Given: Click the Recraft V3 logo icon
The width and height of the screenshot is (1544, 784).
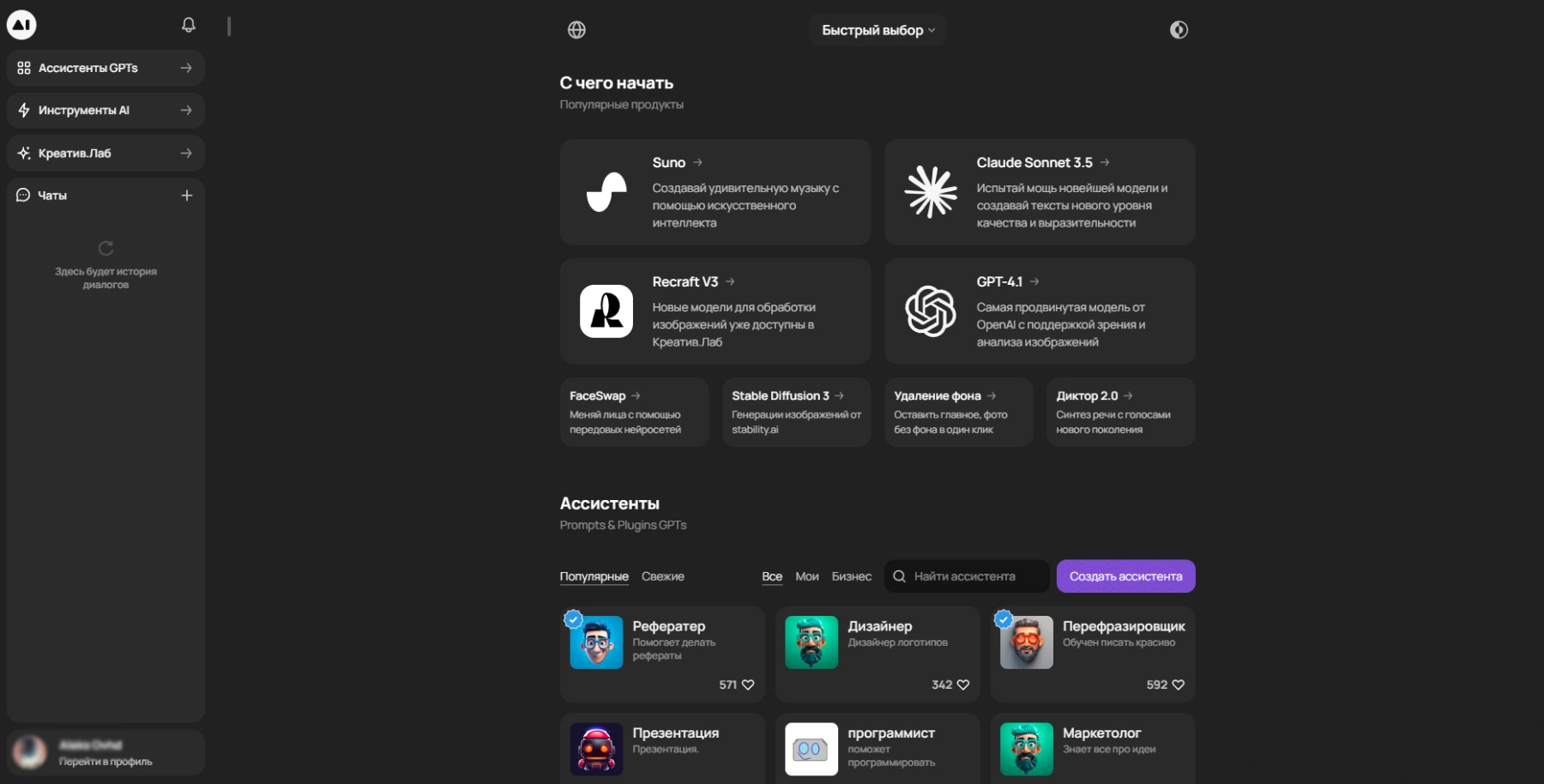Looking at the screenshot, I should point(606,311).
